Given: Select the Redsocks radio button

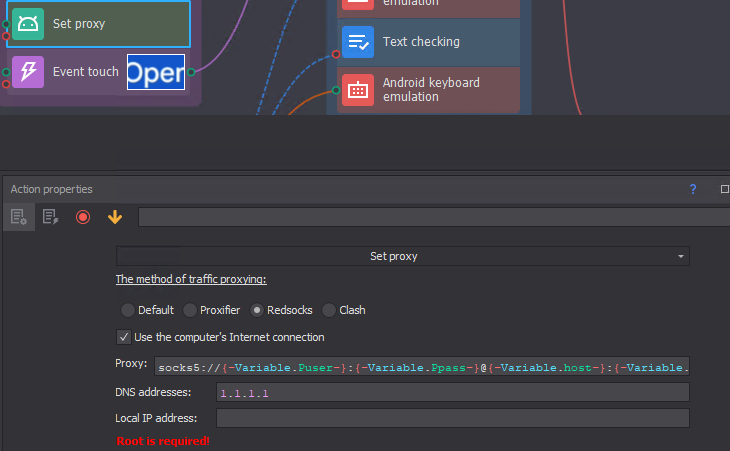Looking at the screenshot, I should 258,310.
